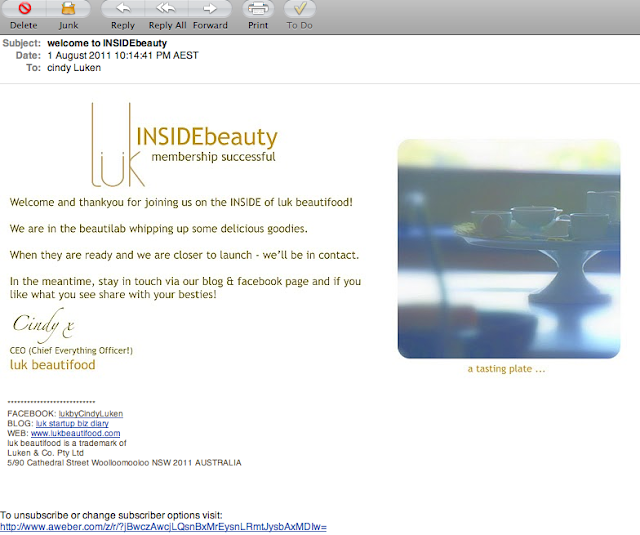640x535 pixels.
Task: Open the luk startup biz diary link
Action: [x=72, y=424]
